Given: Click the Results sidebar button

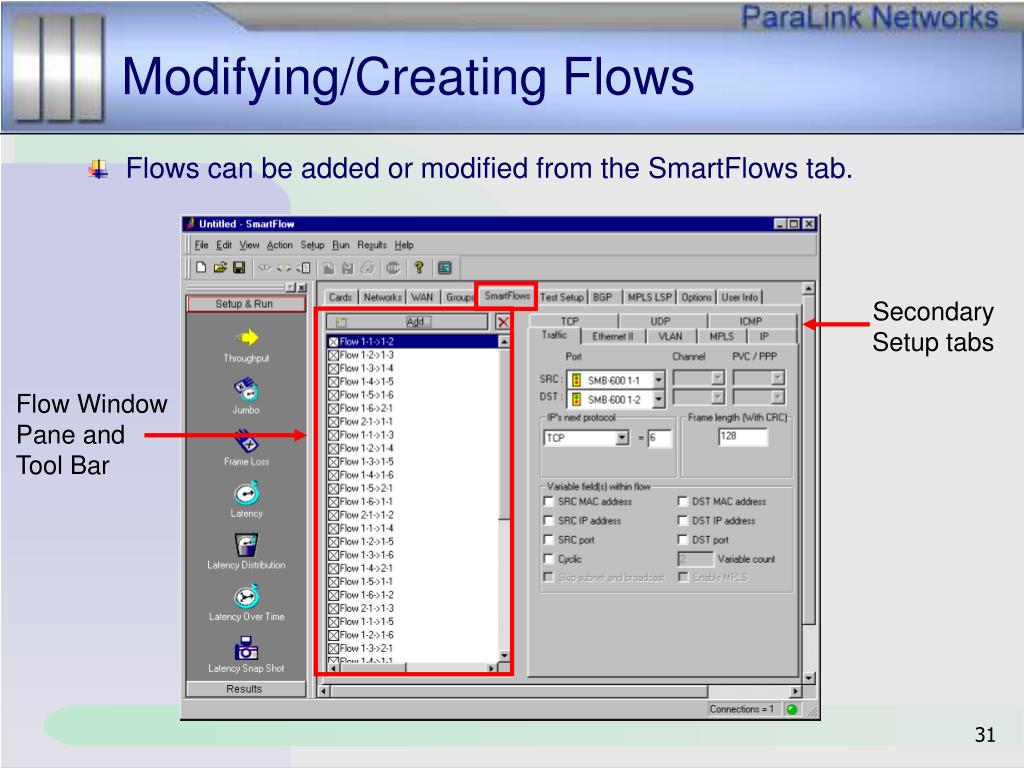Looking at the screenshot, I should tap(245, 689).
